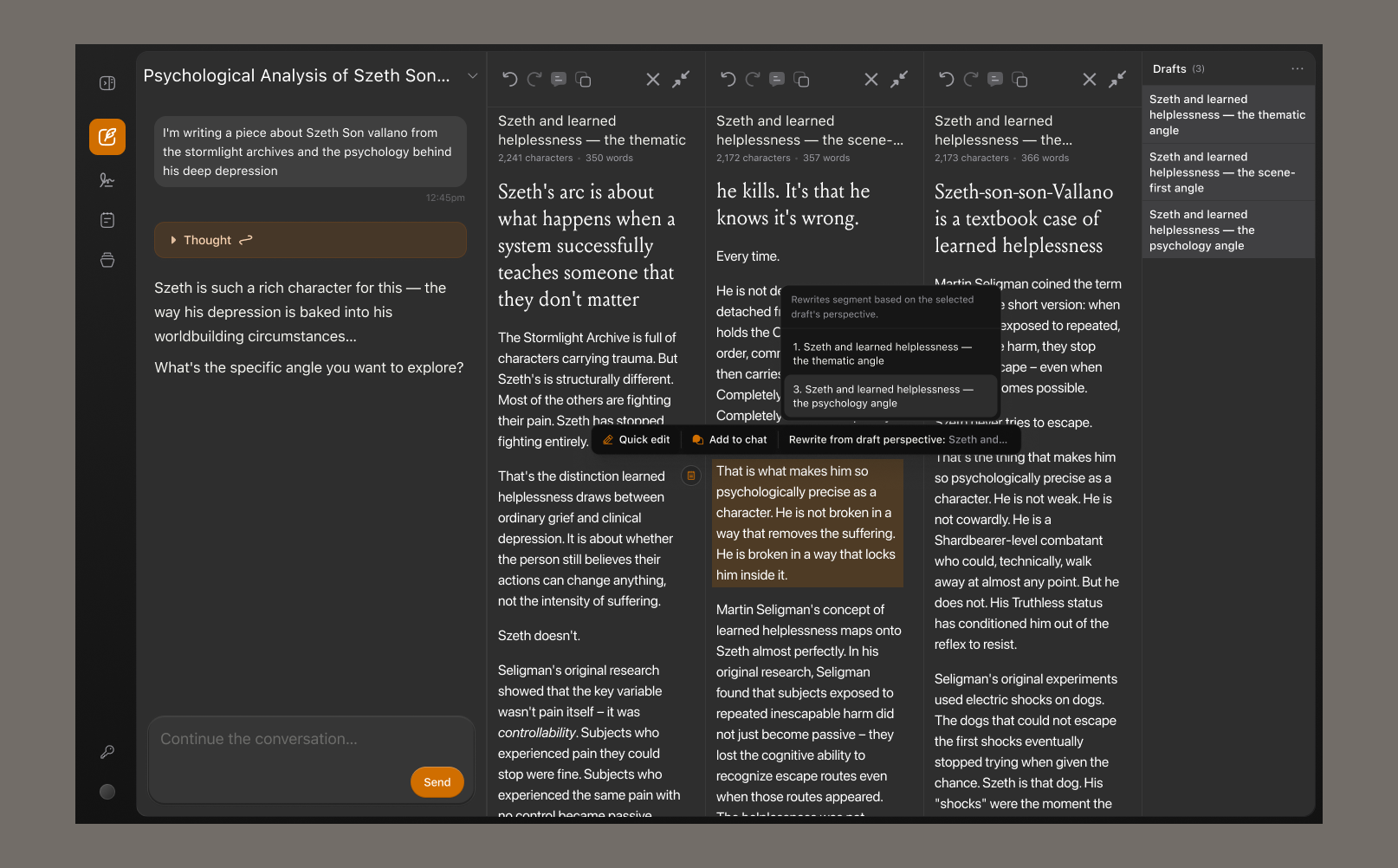Click the 'Every time.' line
1398x868 pixels.
(x=748, y=256)
